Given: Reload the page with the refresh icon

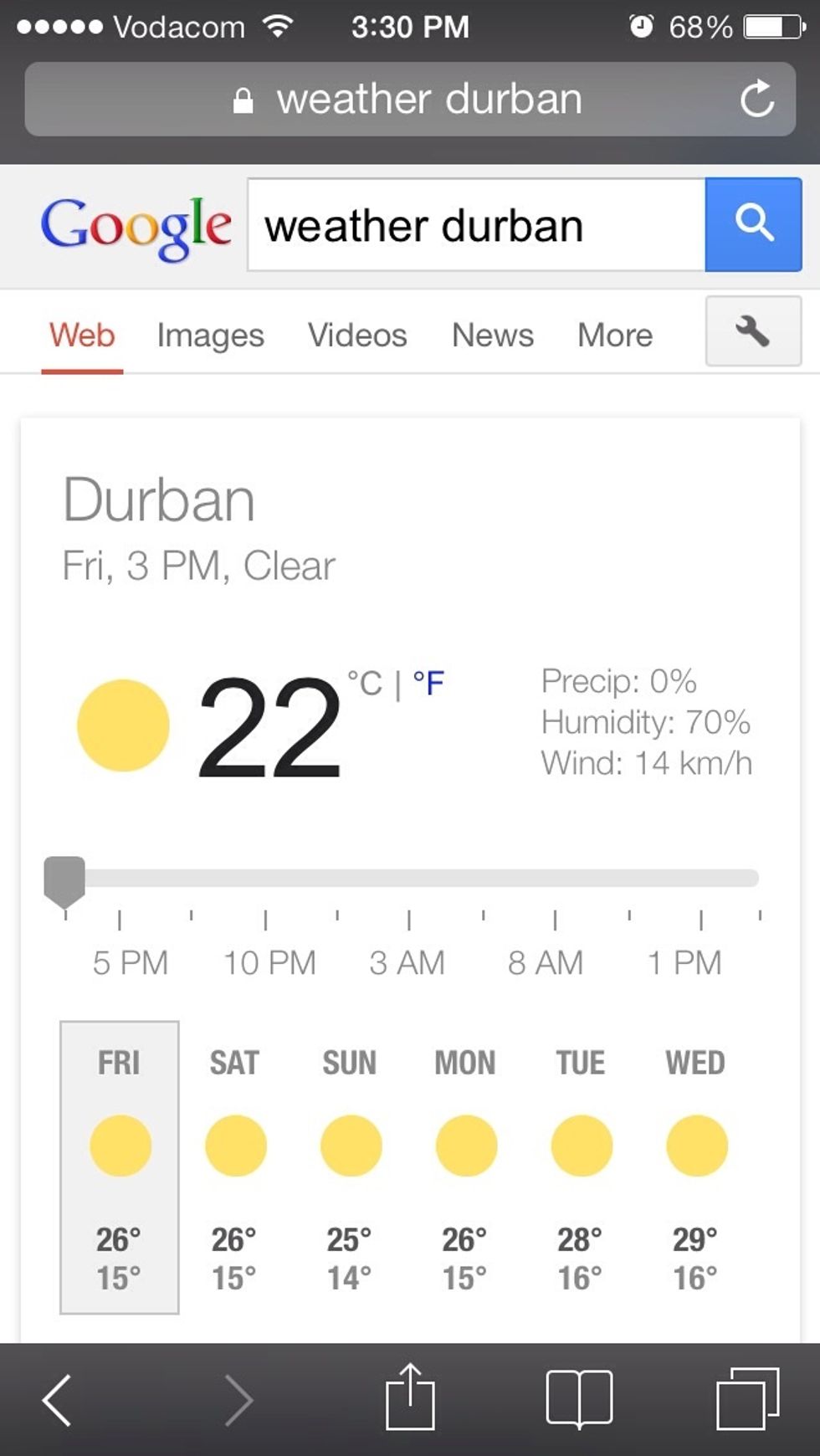Looking at the screenshot, I should pos(756,100).
